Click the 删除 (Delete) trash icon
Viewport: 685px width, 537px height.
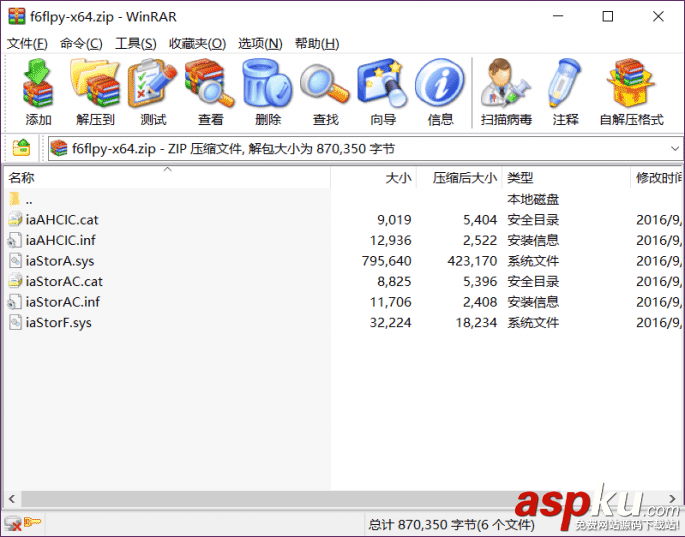tap(267, 83)
